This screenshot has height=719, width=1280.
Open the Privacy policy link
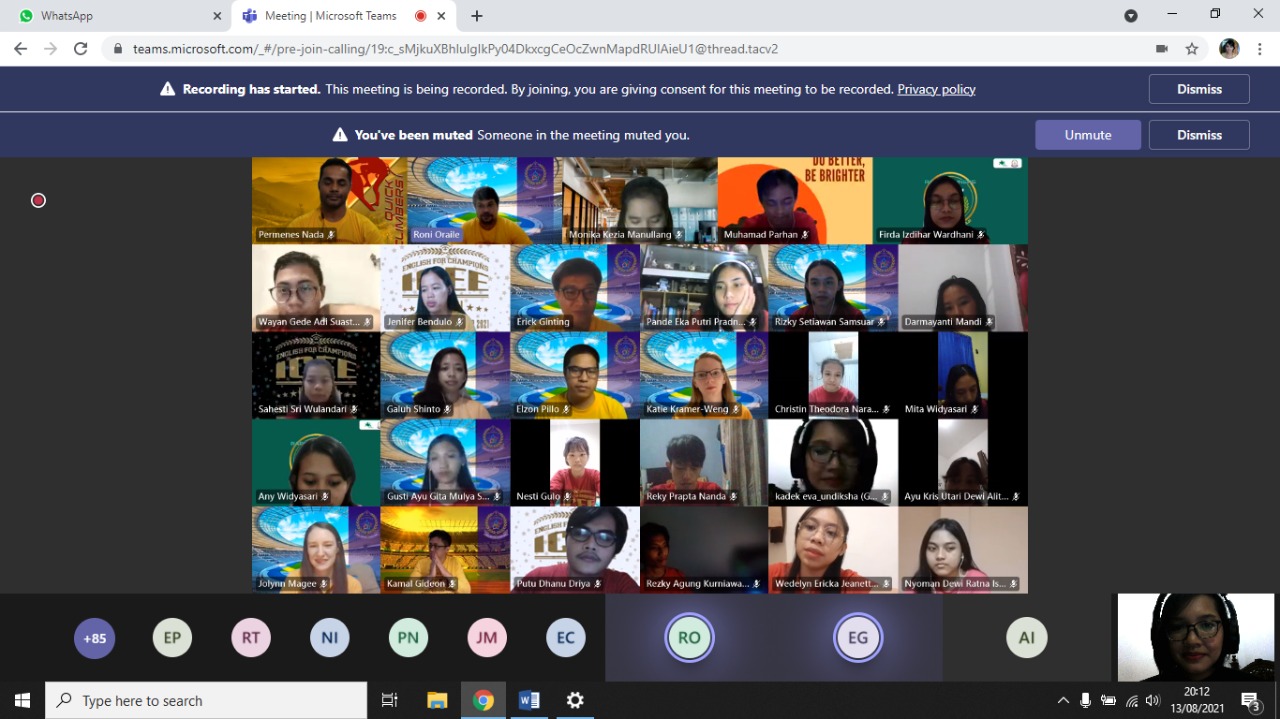point(936,89)
